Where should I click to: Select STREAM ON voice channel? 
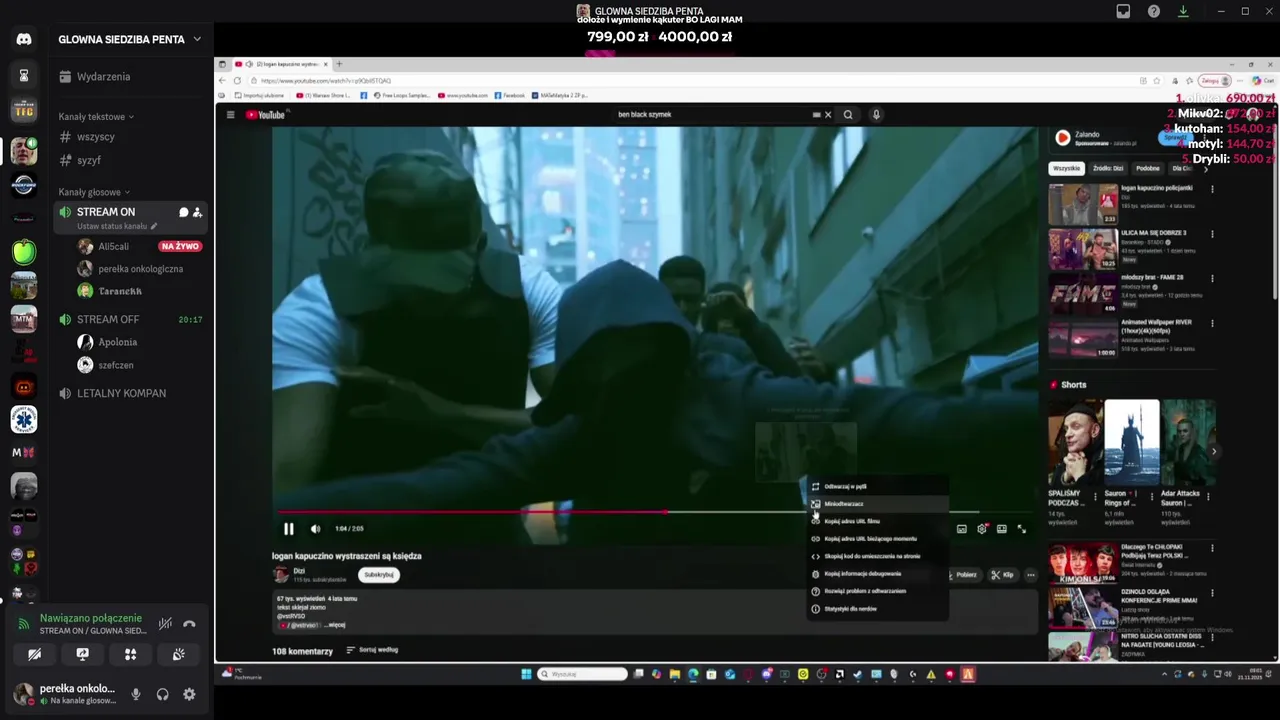[x=105, y=212]
